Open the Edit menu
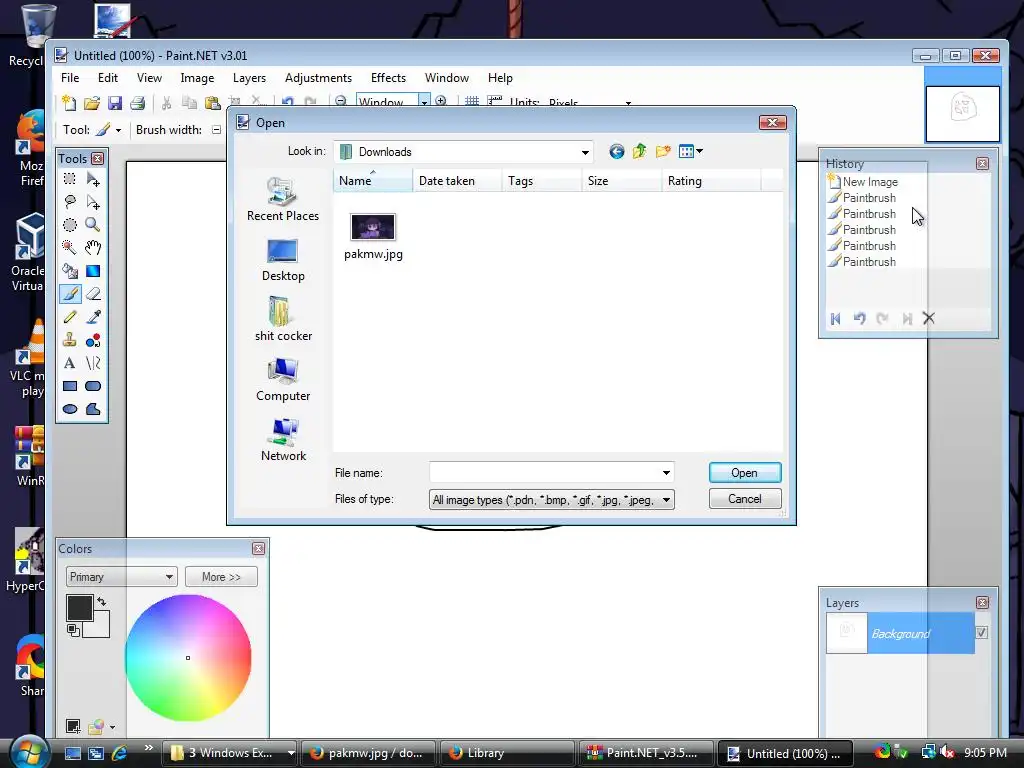 click(x=108, y=78)
